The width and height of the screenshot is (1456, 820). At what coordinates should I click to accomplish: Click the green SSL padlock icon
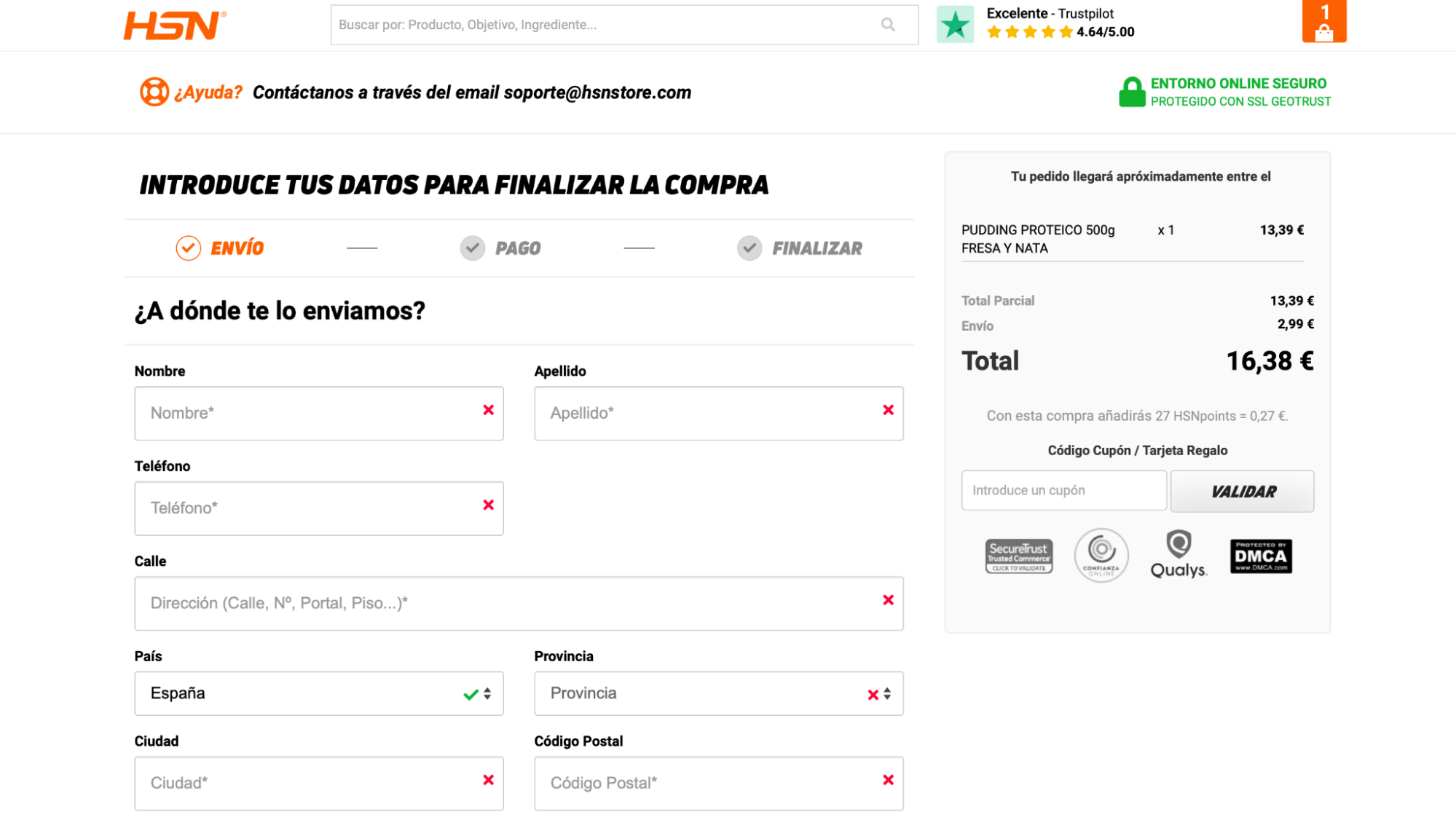[1131, 92]
